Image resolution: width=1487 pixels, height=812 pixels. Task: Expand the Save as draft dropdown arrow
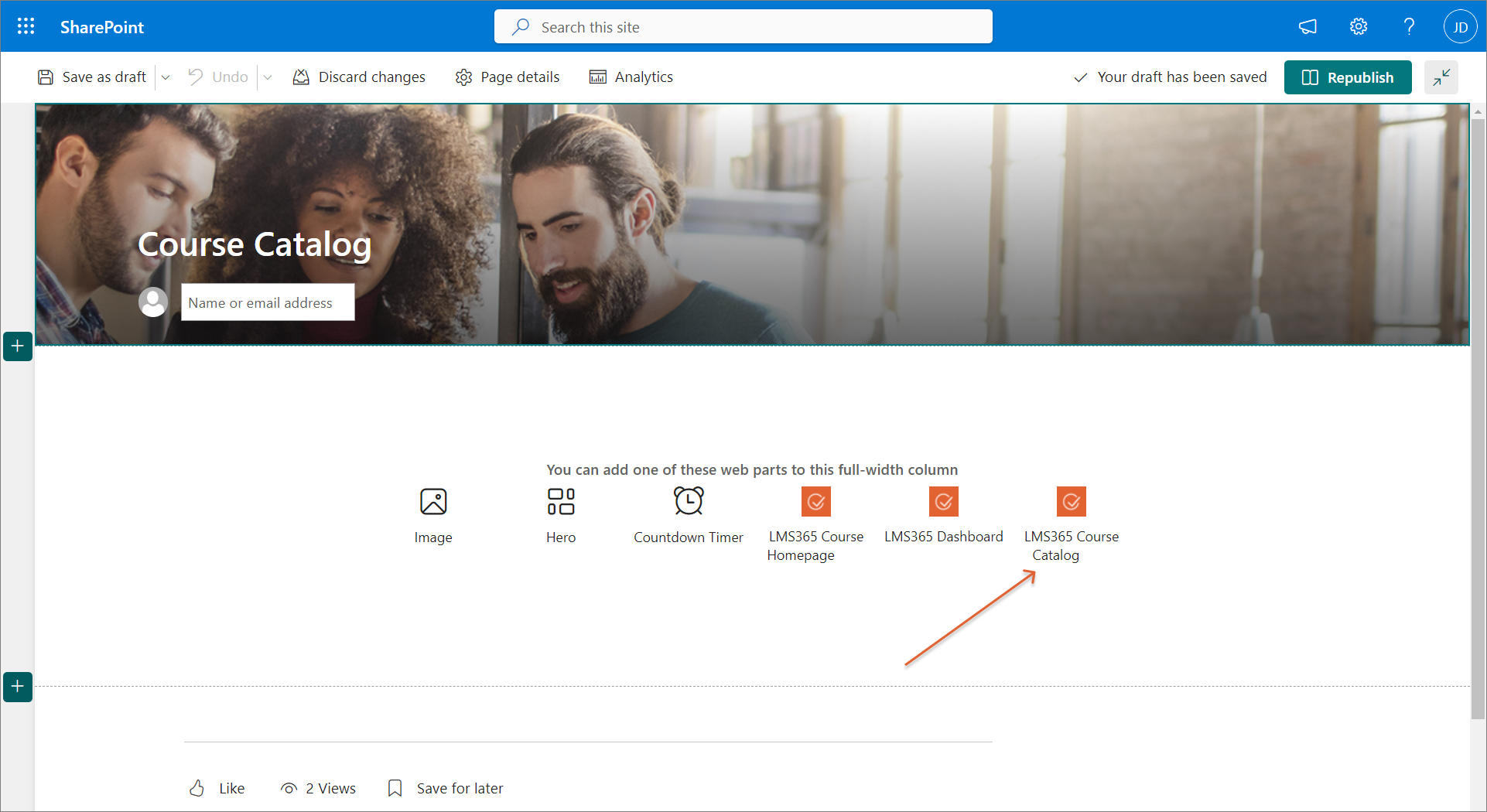(x=166, y=77)
